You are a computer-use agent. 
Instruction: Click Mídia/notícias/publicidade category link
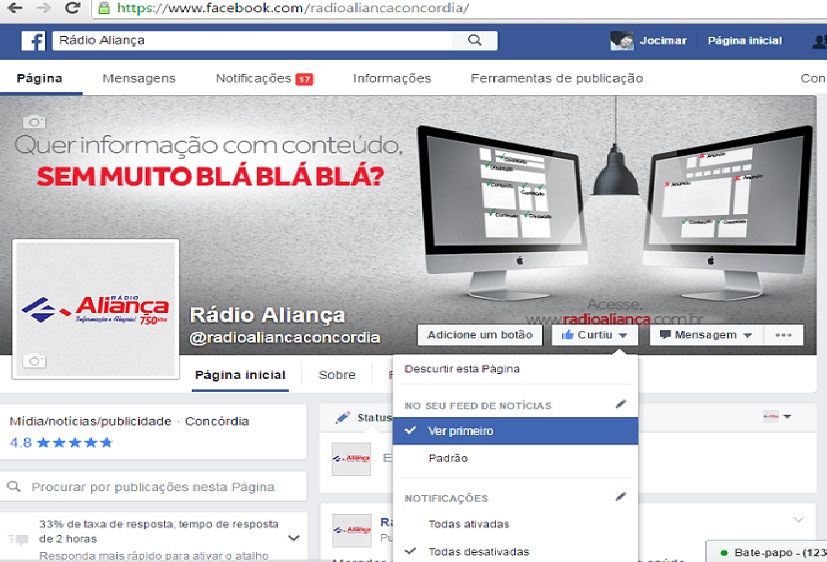[x=90, y=421]
